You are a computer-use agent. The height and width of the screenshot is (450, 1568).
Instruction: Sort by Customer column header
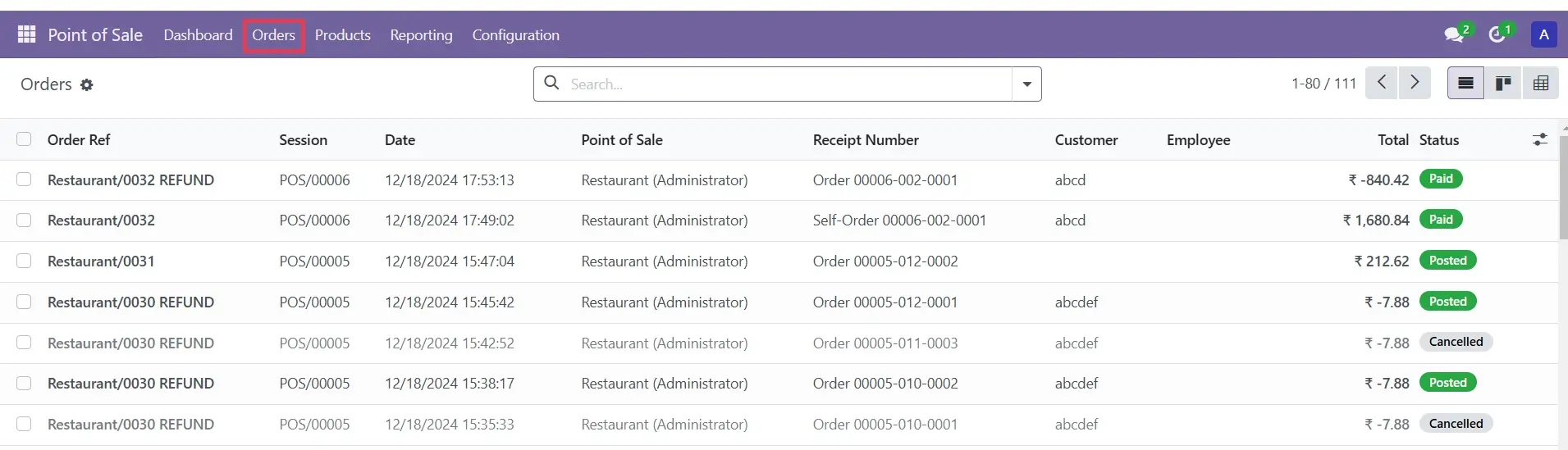pos(1086,140)
